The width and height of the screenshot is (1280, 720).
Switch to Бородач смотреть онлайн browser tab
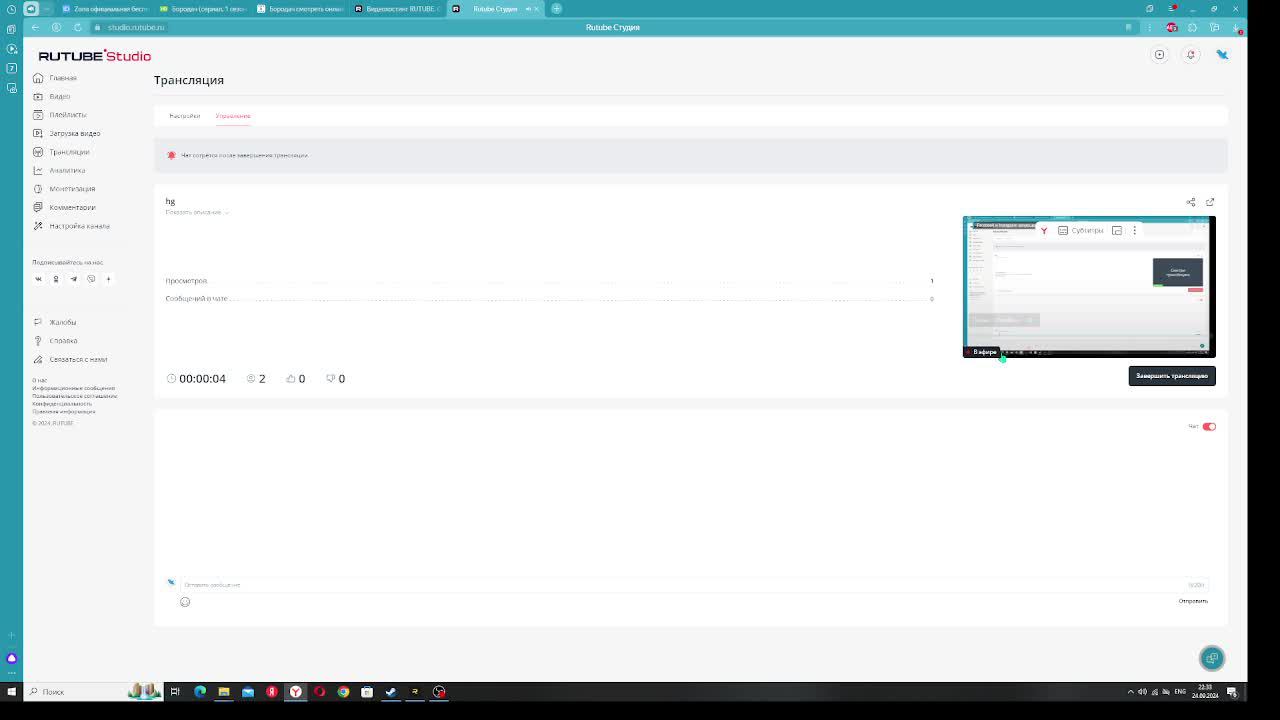pyautogui.click(x=300, y=9)
